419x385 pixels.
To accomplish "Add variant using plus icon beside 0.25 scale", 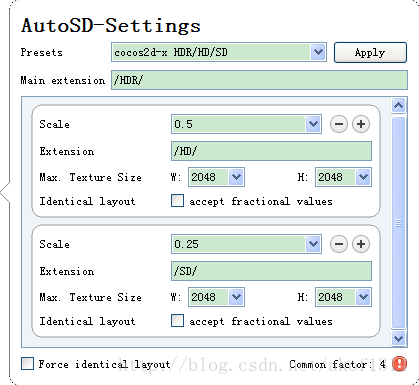I will [x=361, y=244].
